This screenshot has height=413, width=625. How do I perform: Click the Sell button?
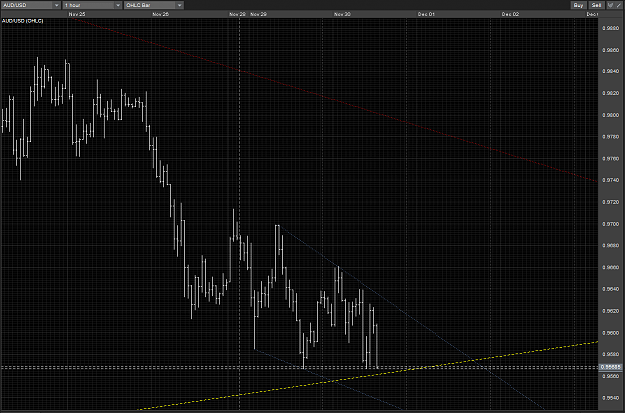pos(596,5)
